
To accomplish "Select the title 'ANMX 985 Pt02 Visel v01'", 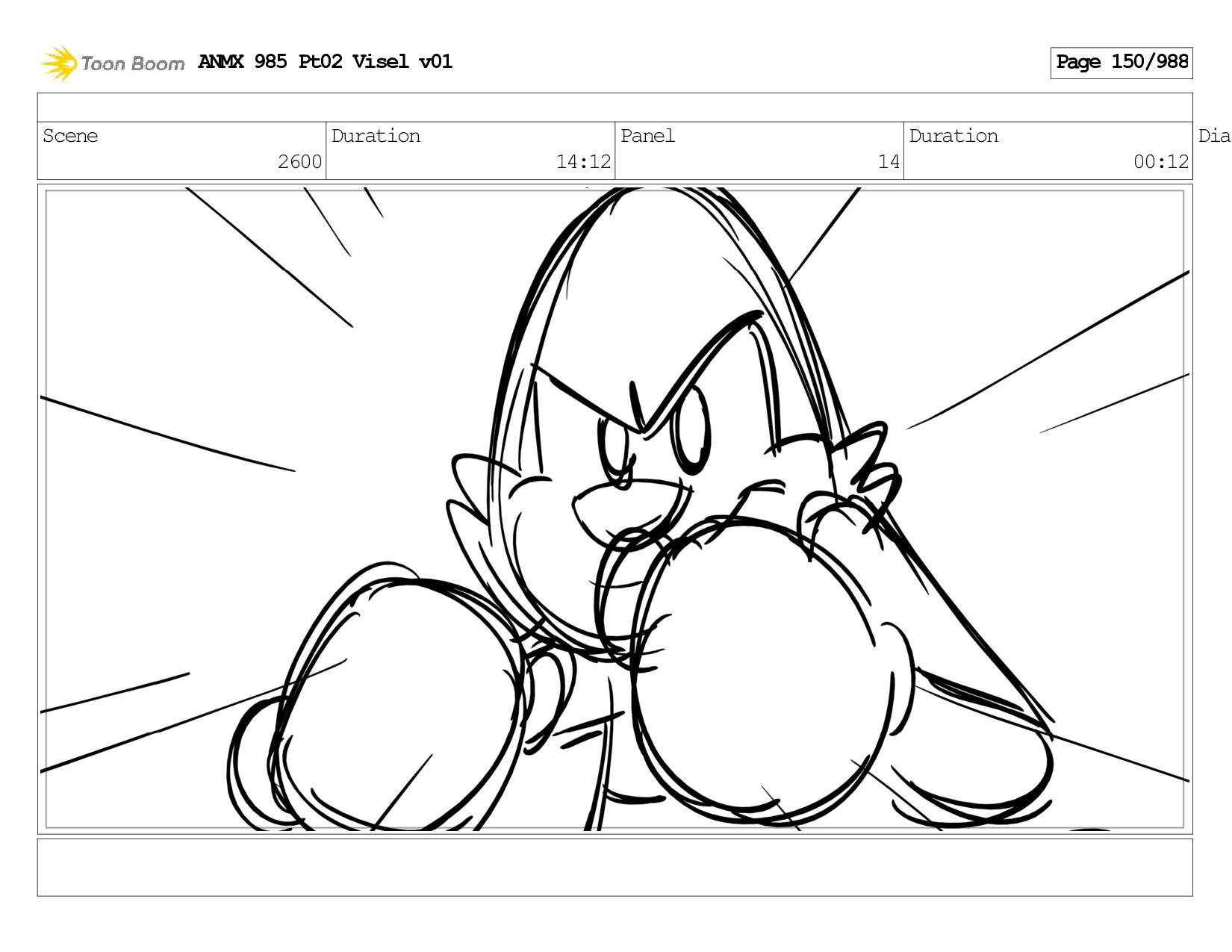I will coord(325,62).
